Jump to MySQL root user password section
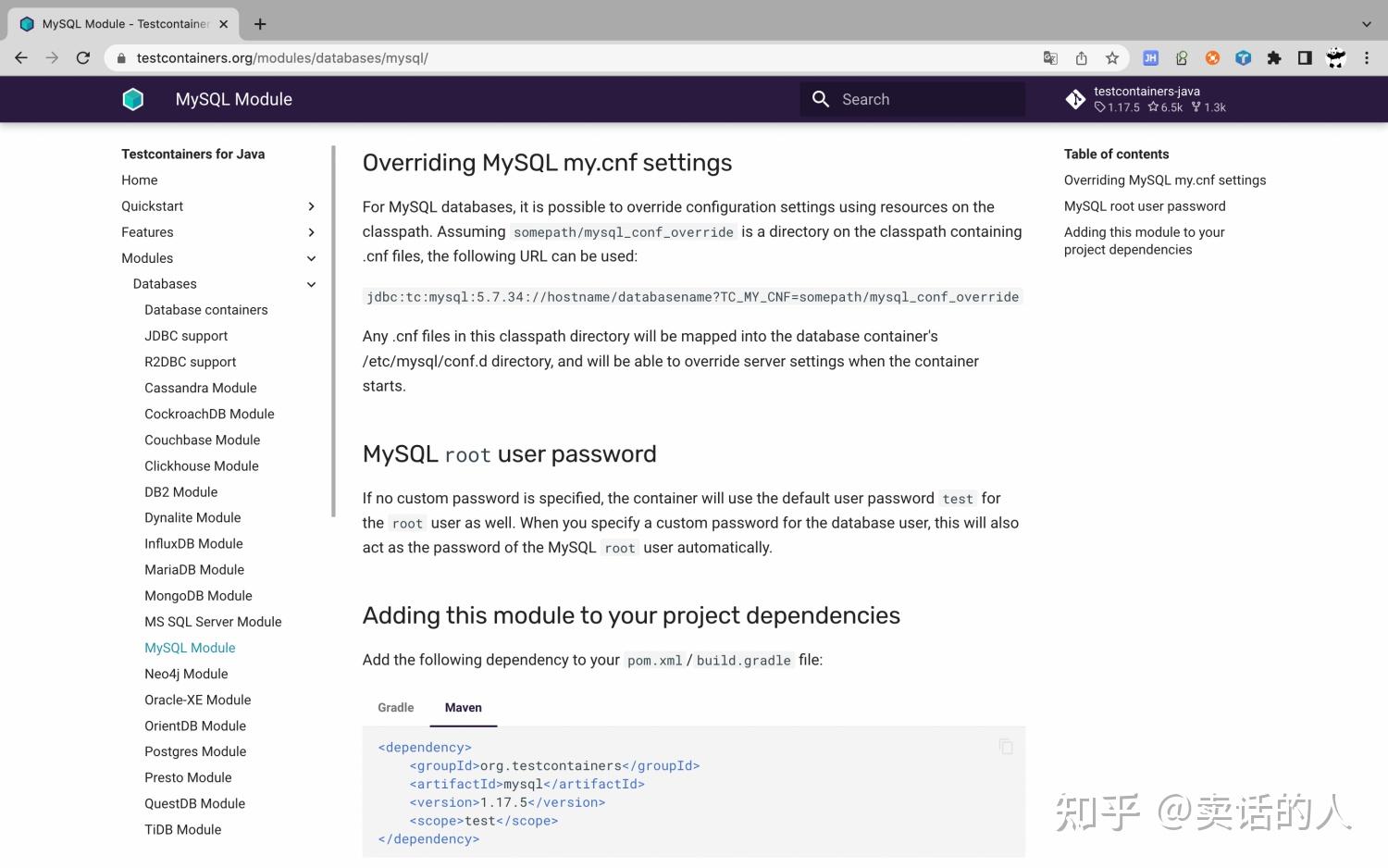This screenshot has height=868, width=1388. pyautogui.click(x=1145, y=206)
